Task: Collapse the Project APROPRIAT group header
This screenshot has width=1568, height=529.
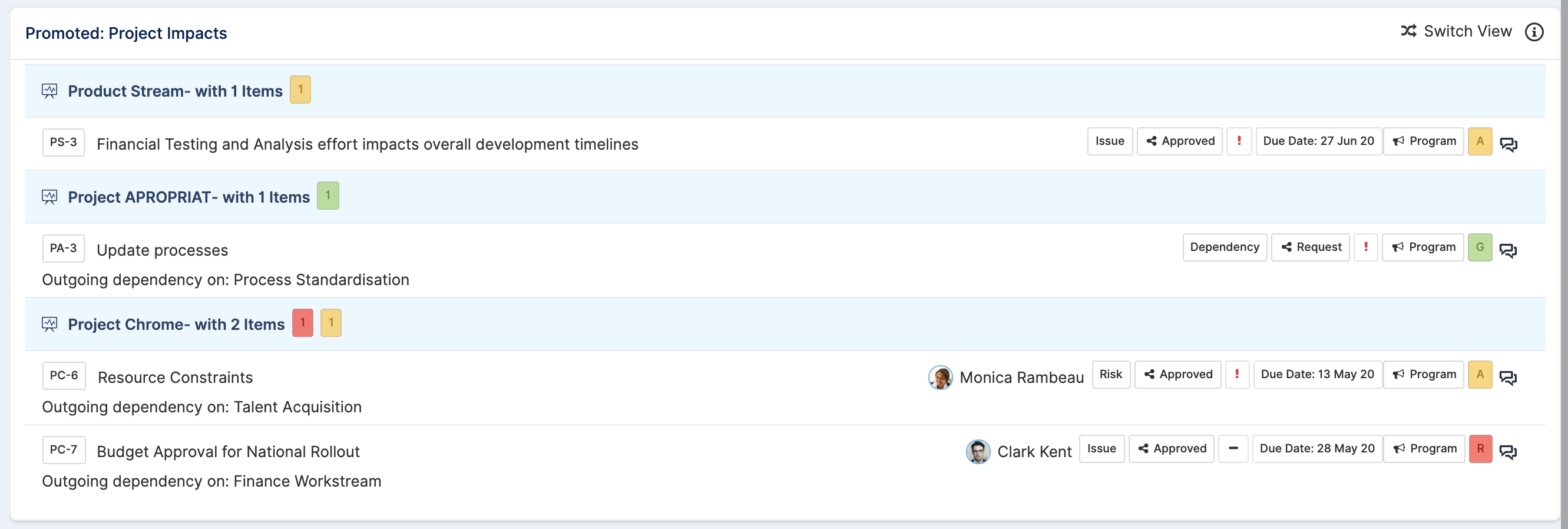Action: pos(188,197)
